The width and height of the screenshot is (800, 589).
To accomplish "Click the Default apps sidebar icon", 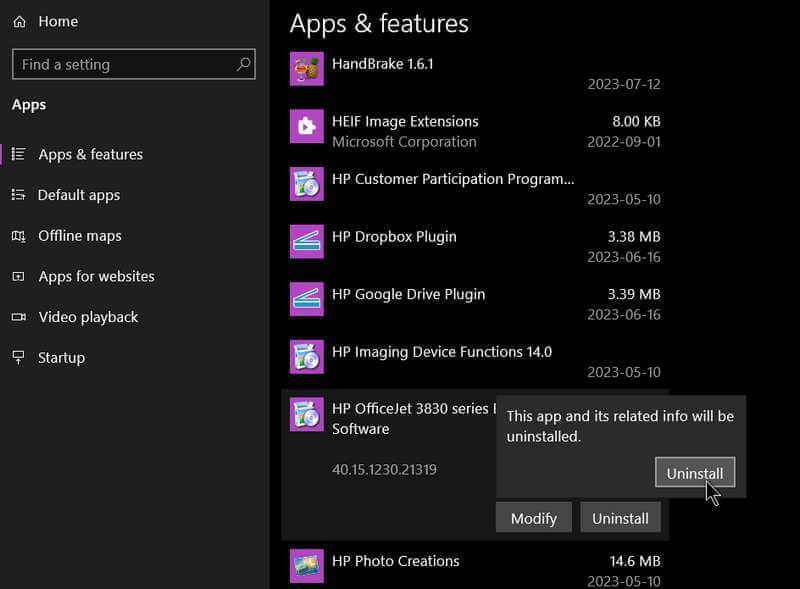I will tap(18, 195).
